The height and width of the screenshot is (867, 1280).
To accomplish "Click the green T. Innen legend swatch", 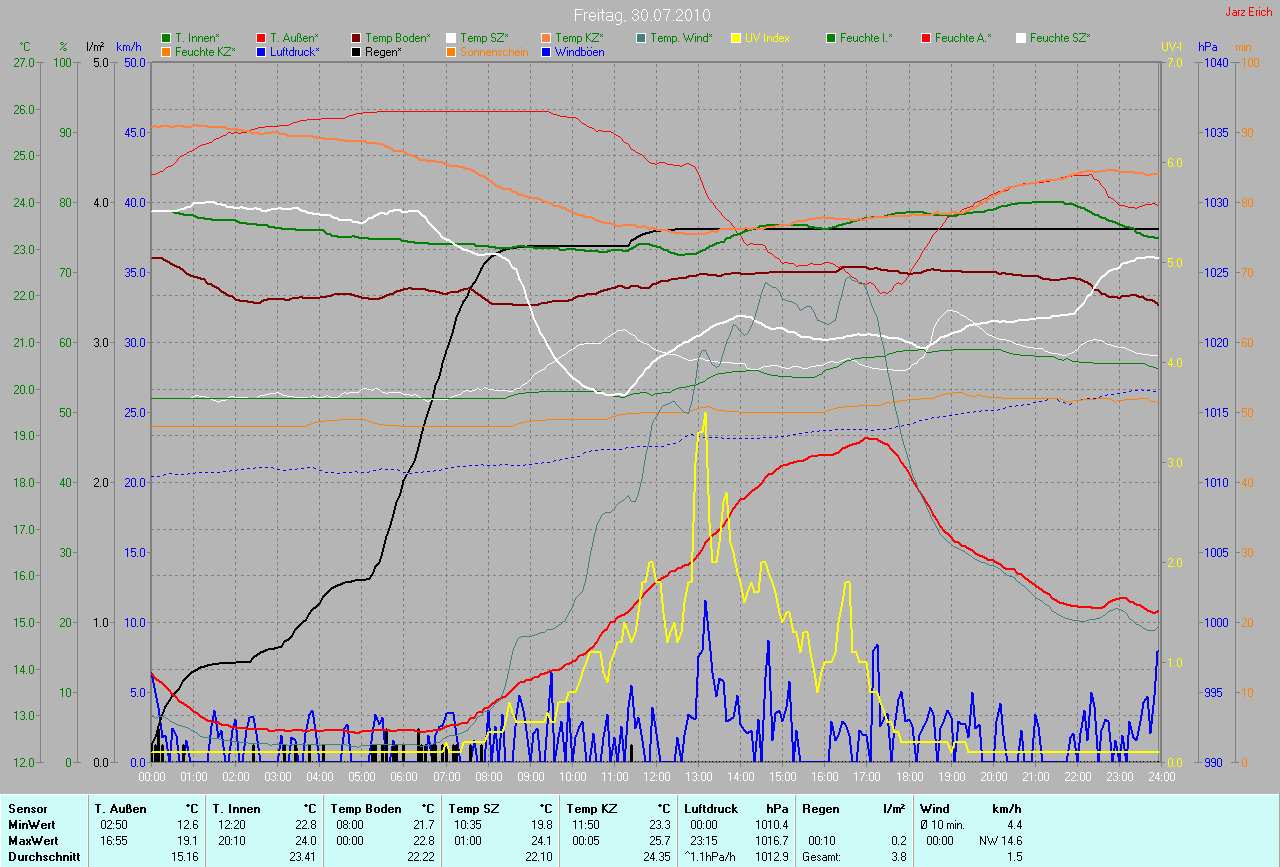I will [x=166, y=38].
